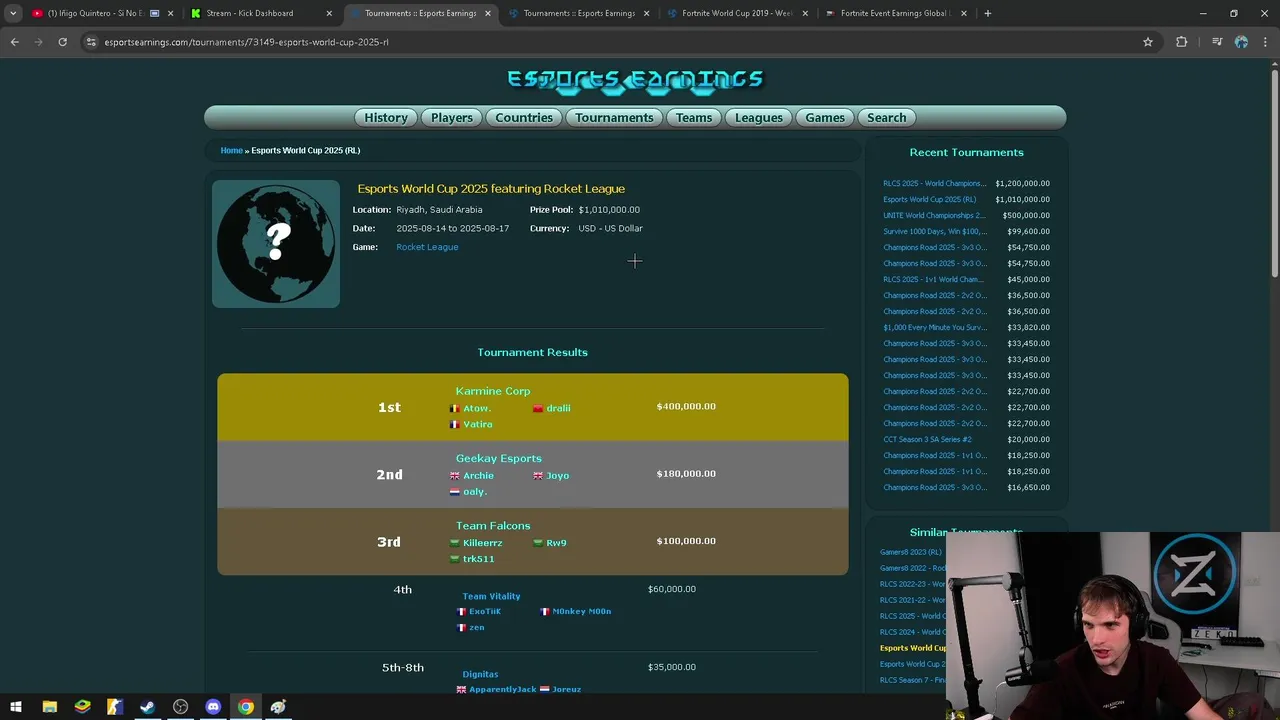1280x720 pixels.
Task: Click the browser back arrow
Action: tap(14, 42)
